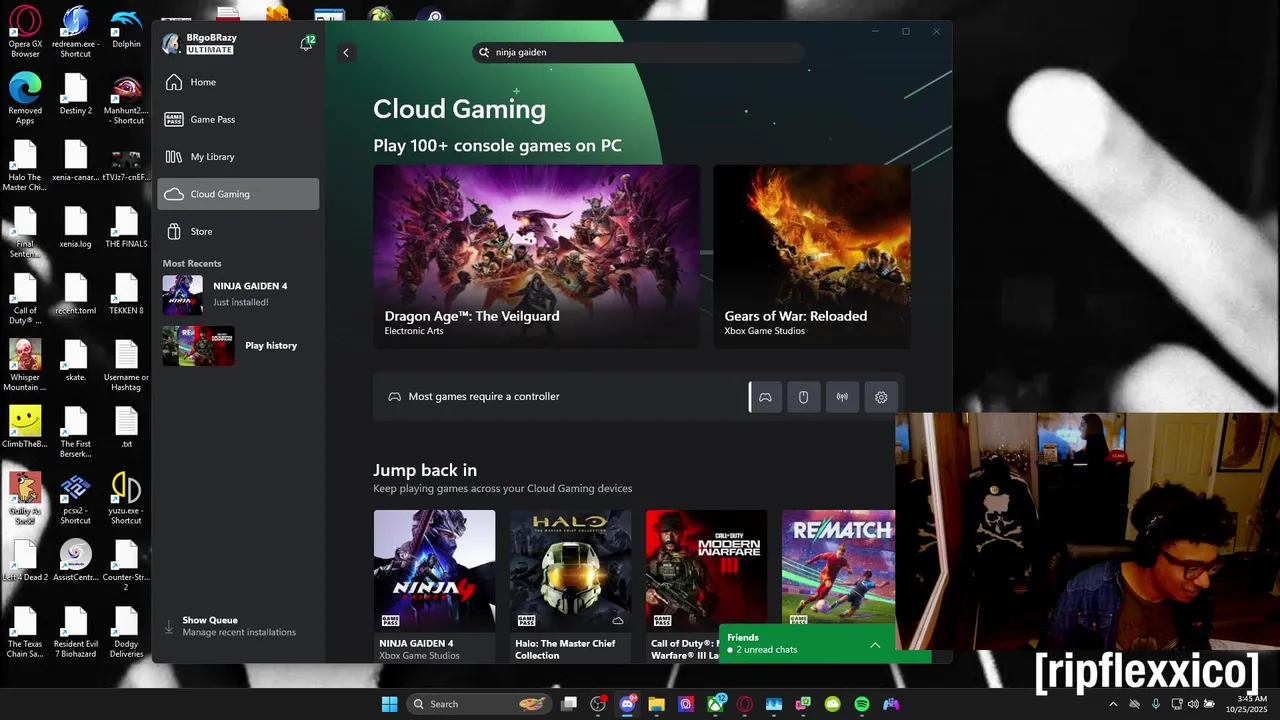Open Play history in the sidebar
Viewport: 1280px width, 720px height.
point(238,346)
